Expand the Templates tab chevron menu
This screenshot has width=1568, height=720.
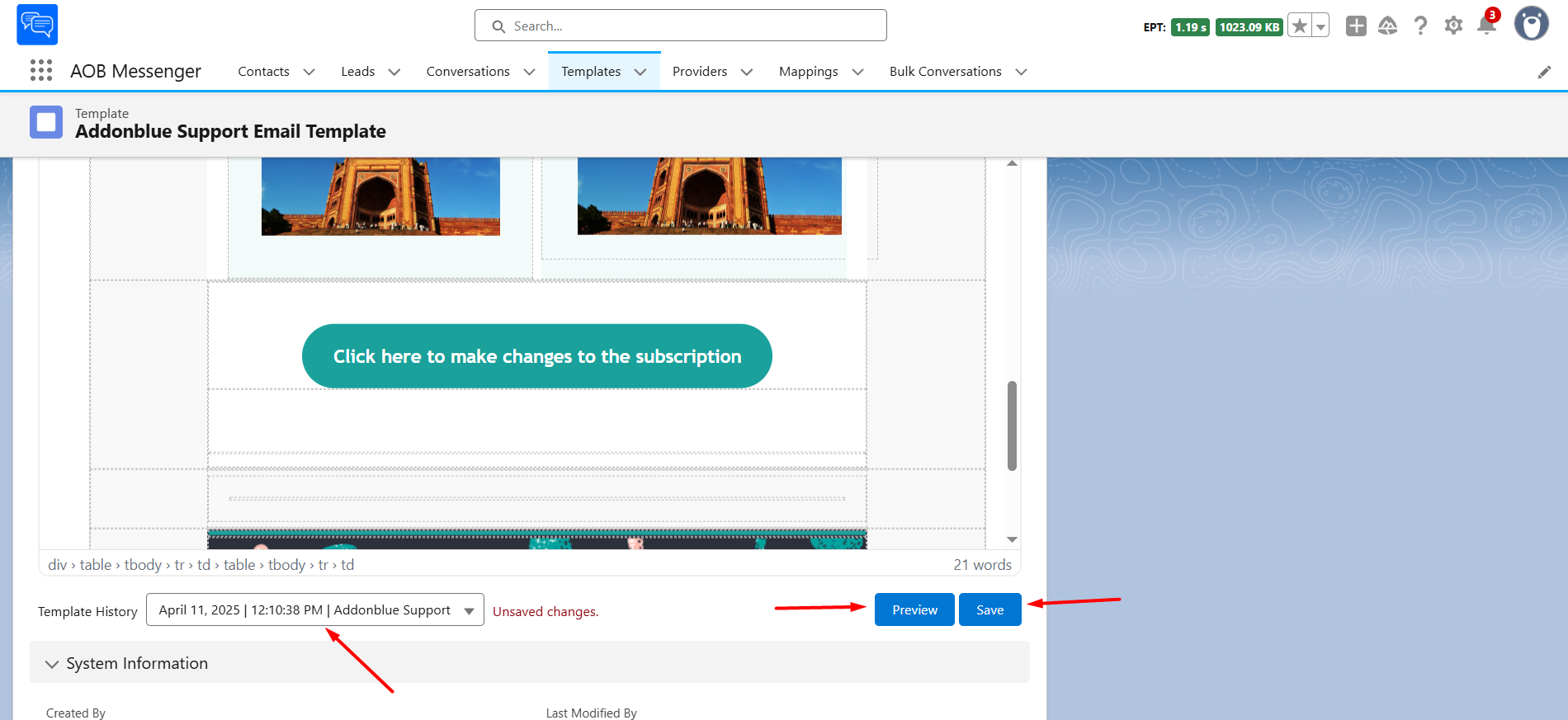640,72
